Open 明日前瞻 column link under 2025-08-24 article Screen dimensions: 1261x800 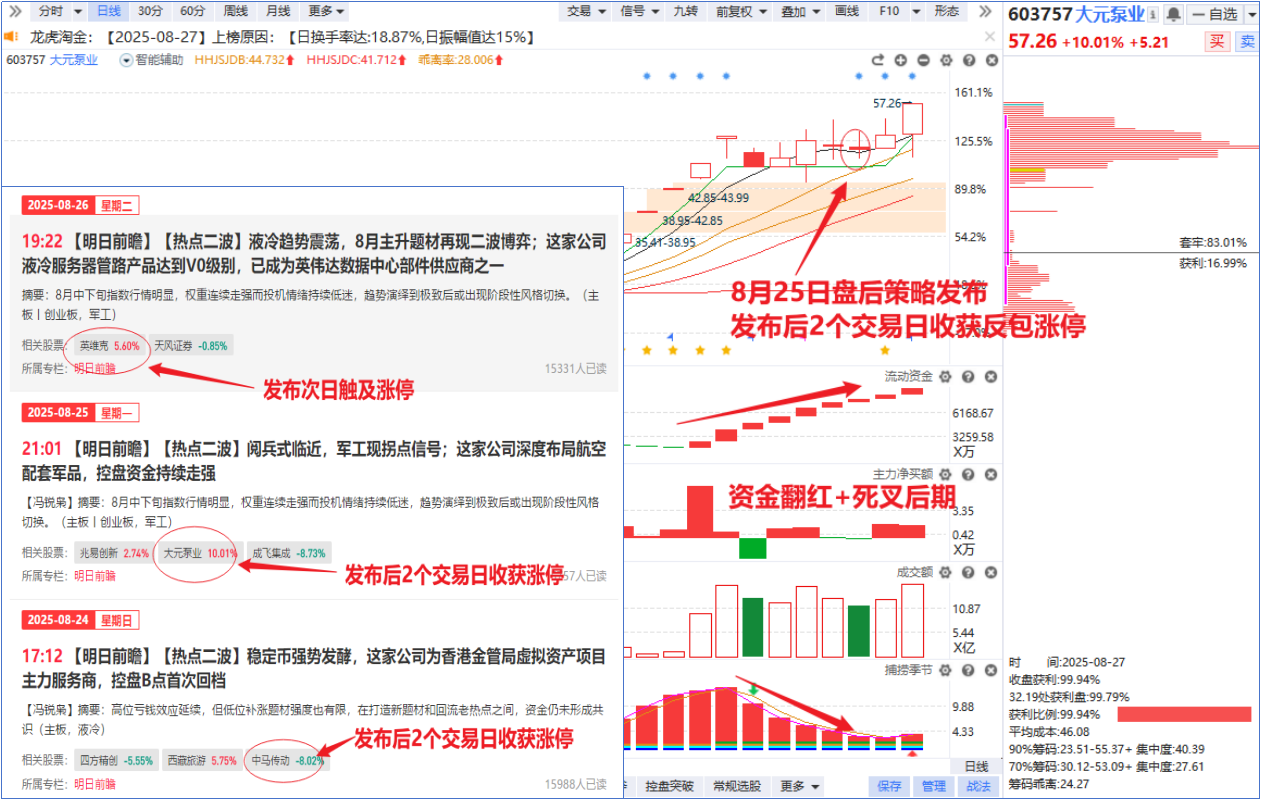(x=95, y=784)
